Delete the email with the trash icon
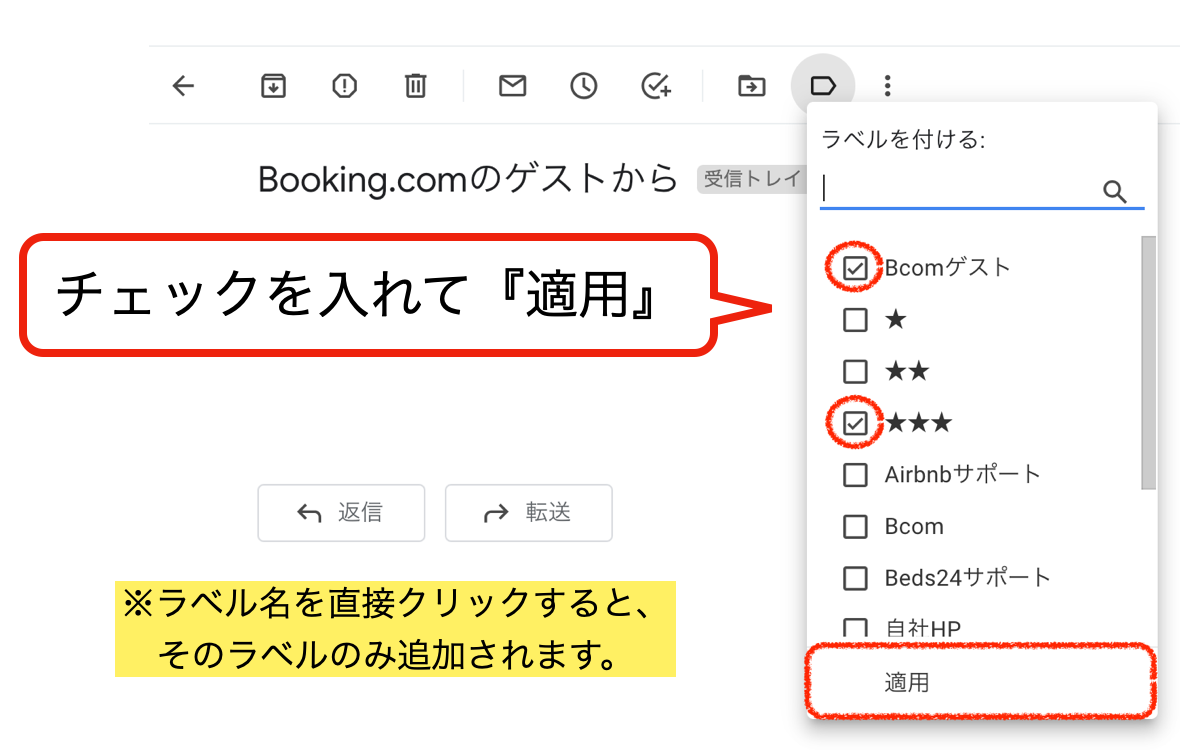The height and width of the screenshot is (750, 1180). [415, 86]
